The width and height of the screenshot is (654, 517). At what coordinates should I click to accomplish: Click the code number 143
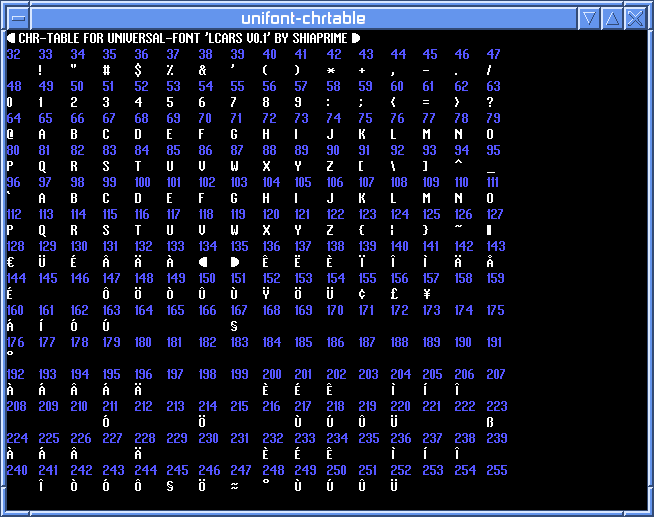click(496, 246)
